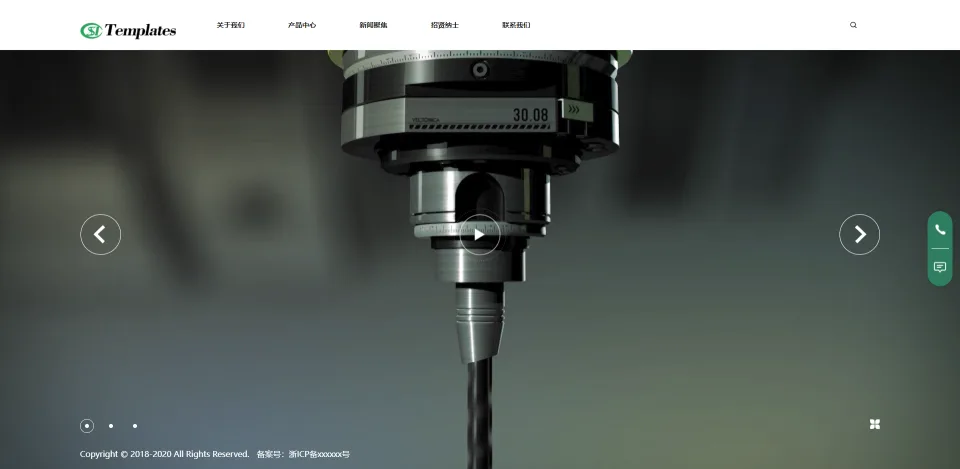Show the previous banner slide with left arrow

tap(100, 234)
